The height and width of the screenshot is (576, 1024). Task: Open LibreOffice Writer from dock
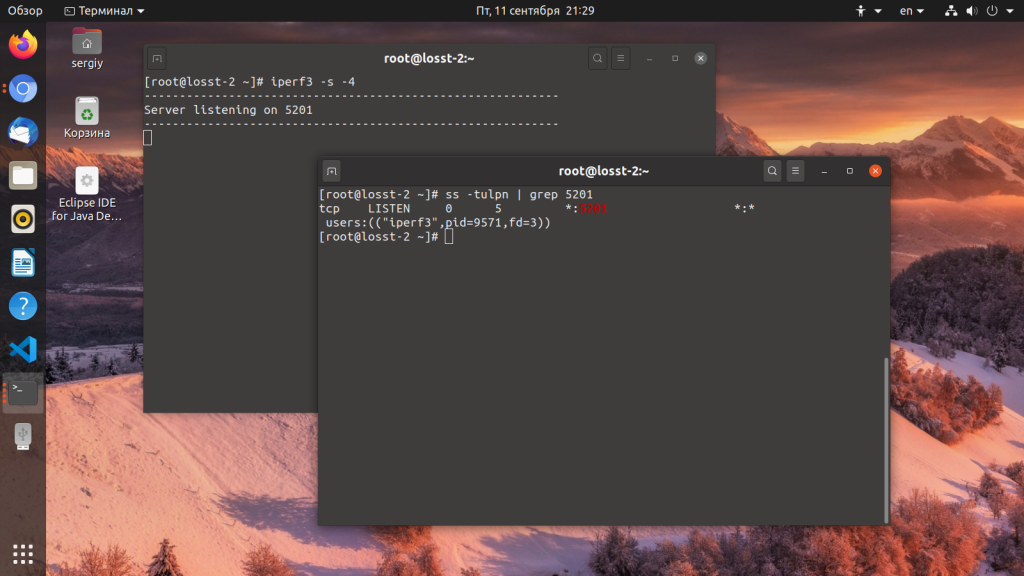click(x=23, y=263)
